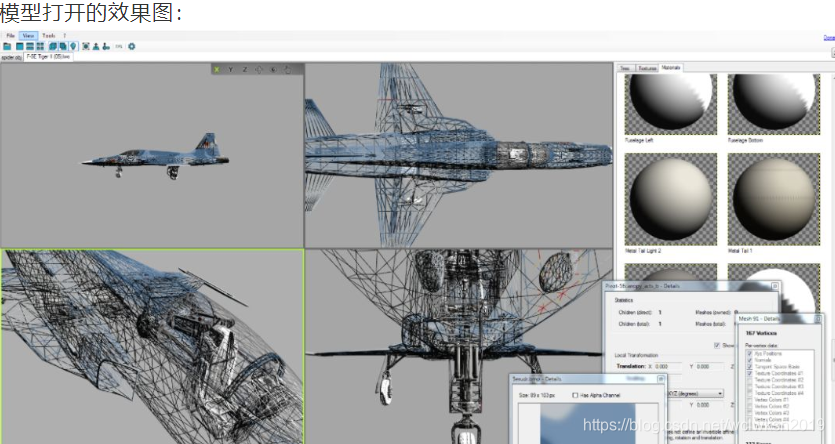Toggle Texture Coordinates #3 checkbox

[750, 387]
